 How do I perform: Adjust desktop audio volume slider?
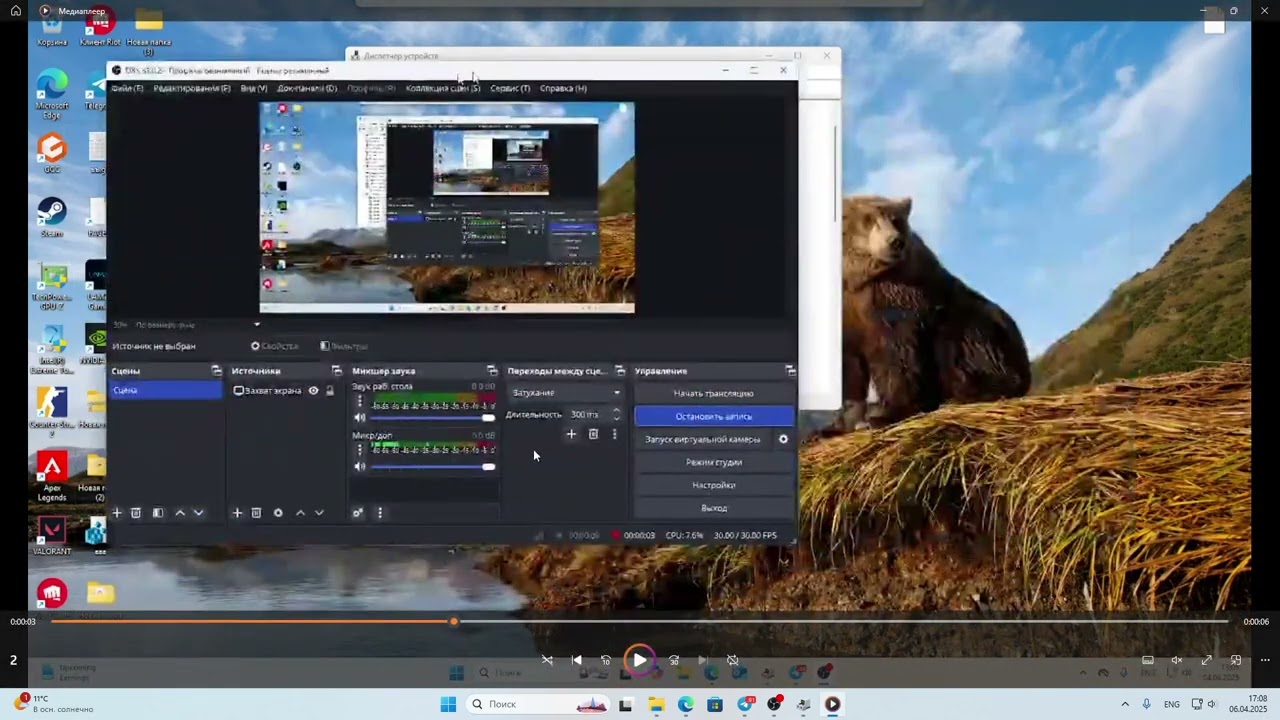pyautogui.click(x=433, y=418)
